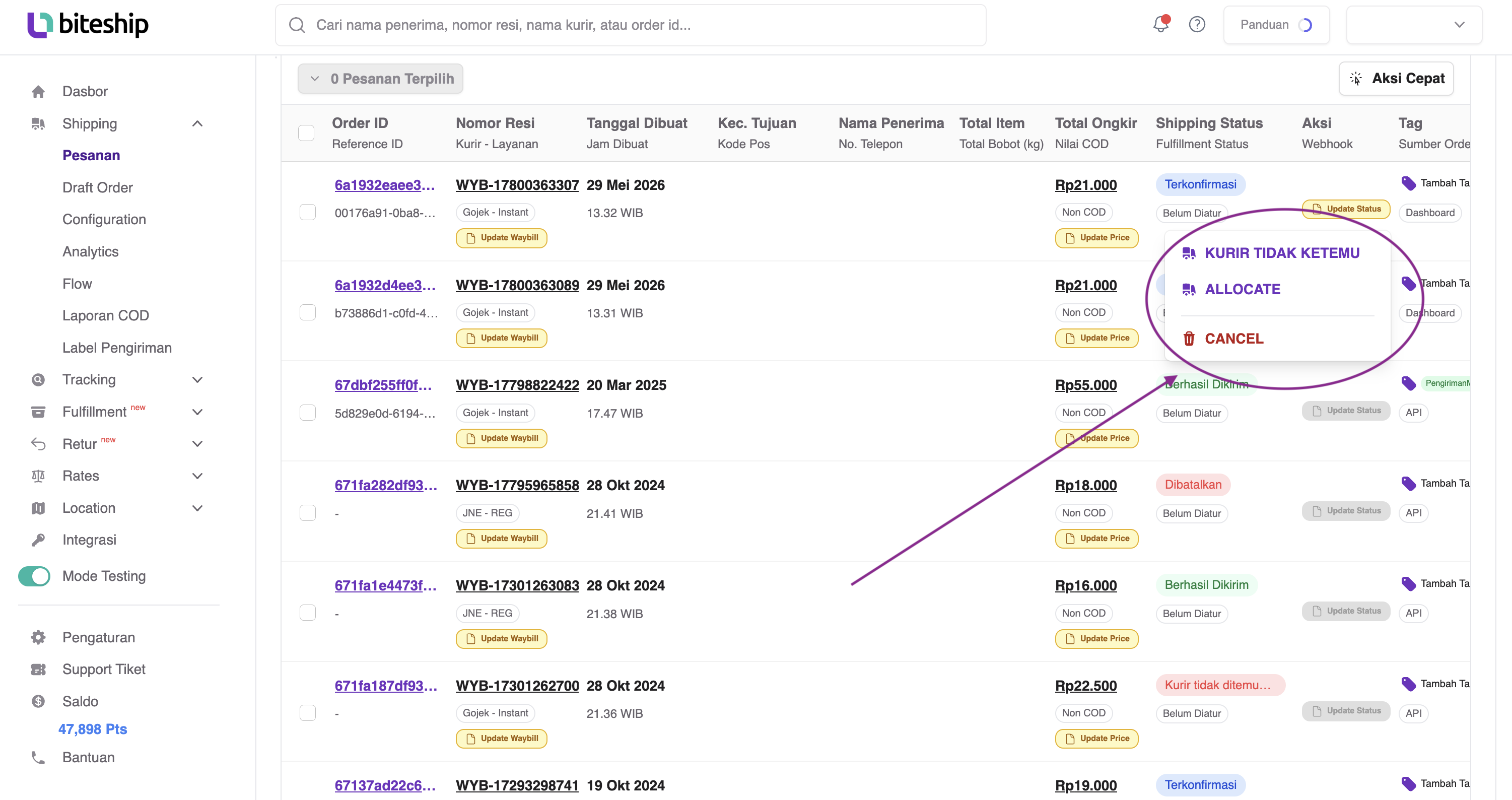Click the search magnifier icon
This screenshot has height=800, width=1512.
[297, 25]
